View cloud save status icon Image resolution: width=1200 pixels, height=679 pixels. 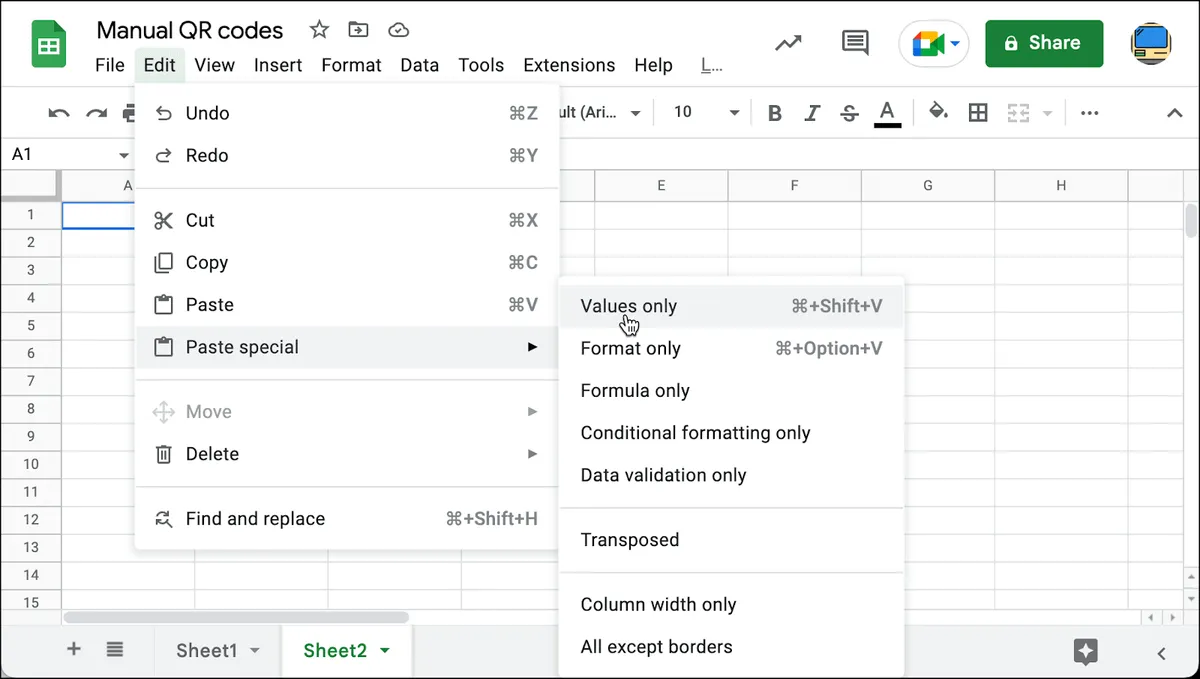coord(398,30)
